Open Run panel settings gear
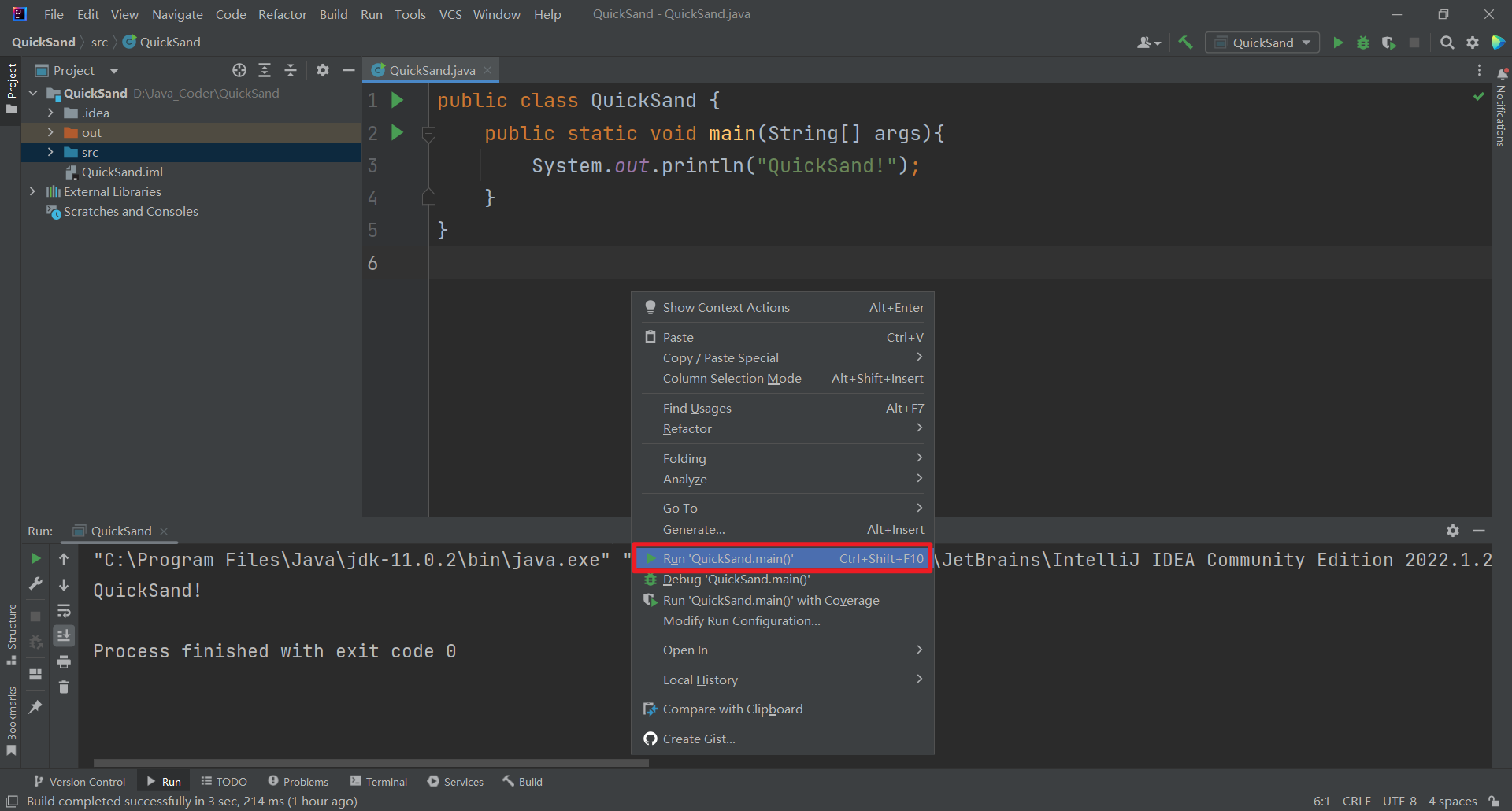Viewport: 1512px width, 811px height. (x=1453, y=531)
